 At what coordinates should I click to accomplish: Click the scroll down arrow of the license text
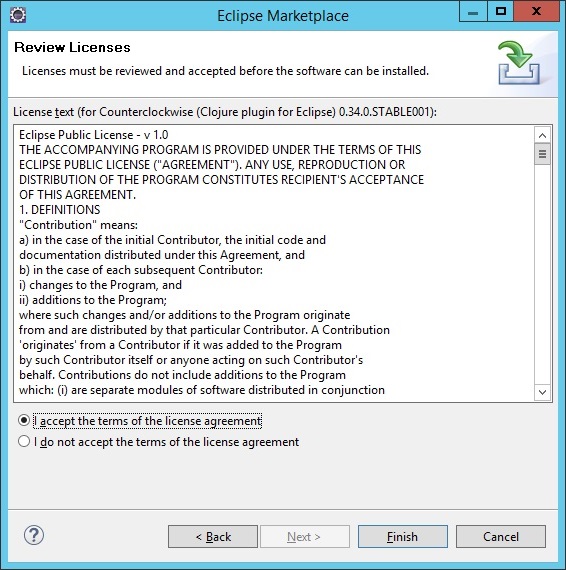[x=542, y=392]
